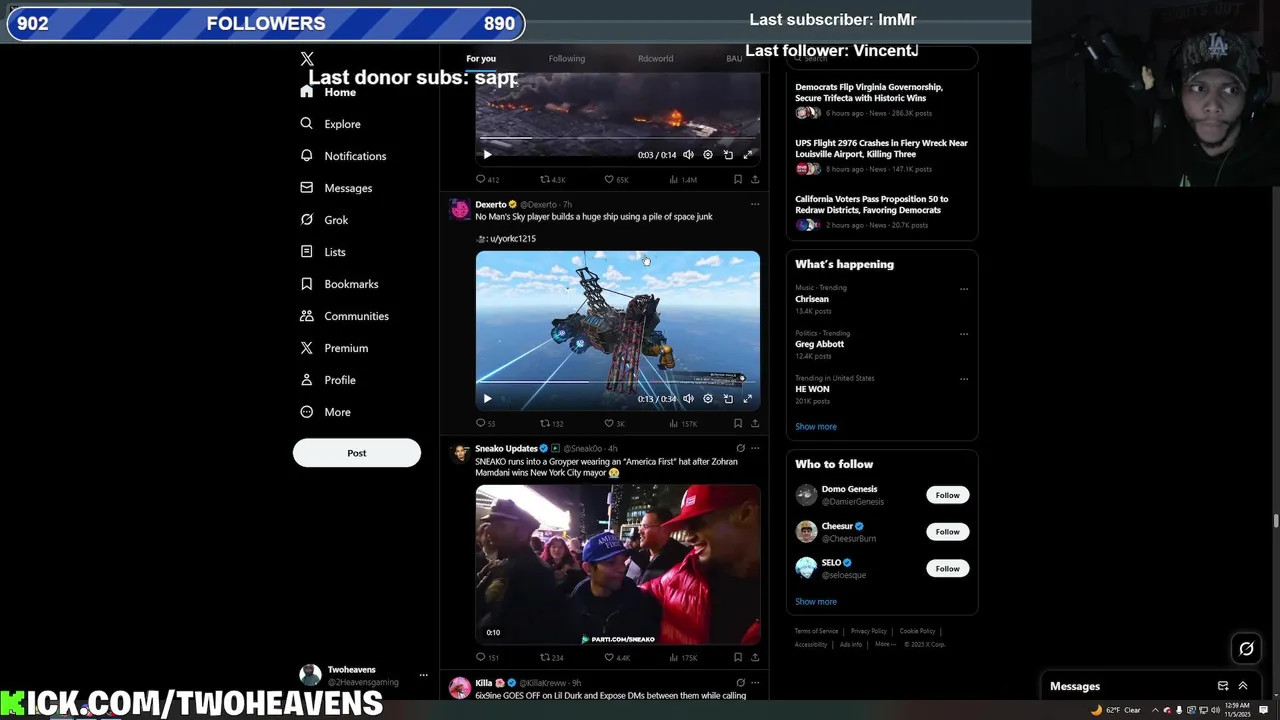Play the top fire video at 0:03
The width and height of the screenshot is (1280, 720).
[487, 155]
